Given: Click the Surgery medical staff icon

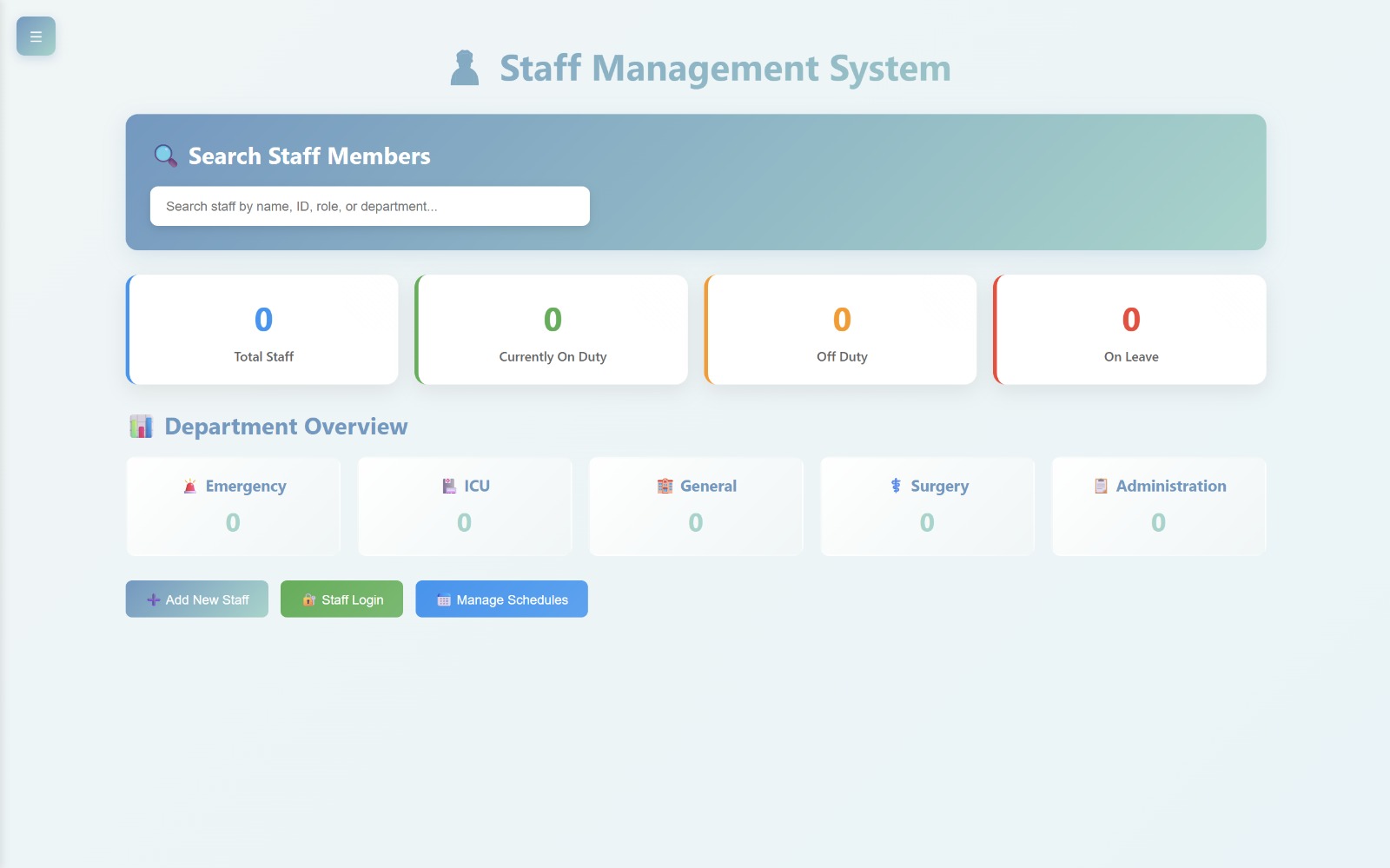Looking at the screenshot, I should click(896, 487).
